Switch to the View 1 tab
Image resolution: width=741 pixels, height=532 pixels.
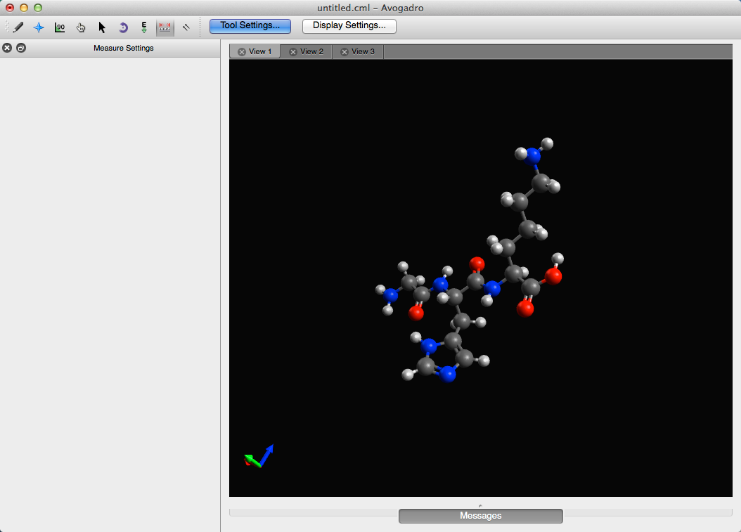(x=260, y=51)
